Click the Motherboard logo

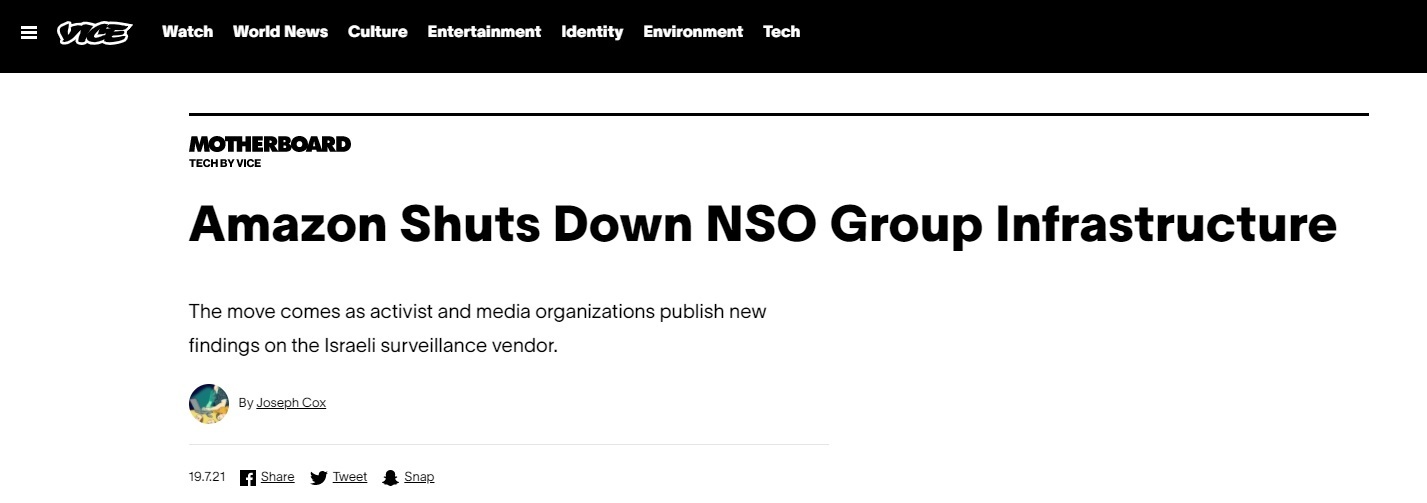[270, 144]
